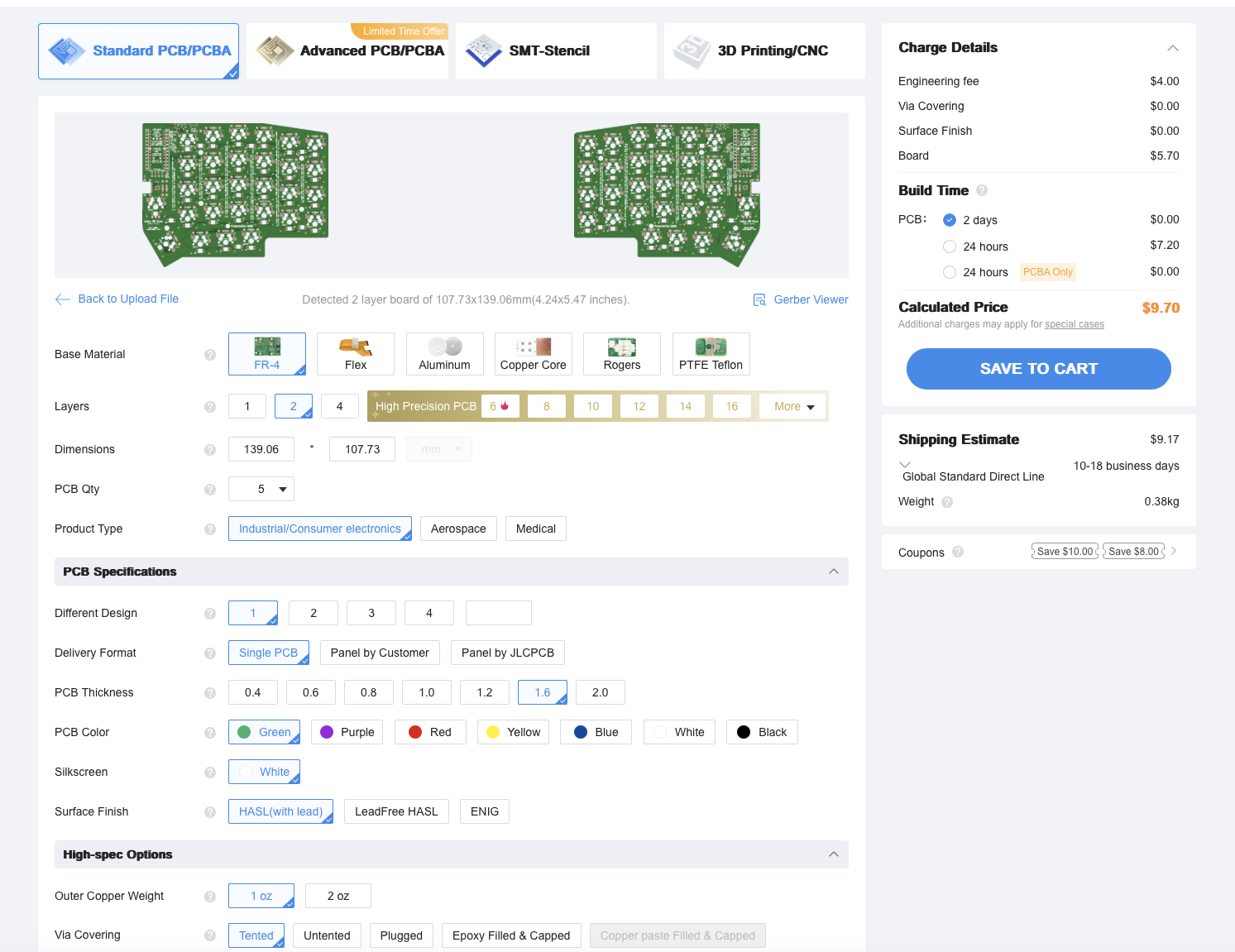Choose the Aluminum base material icon
The height and width of the screenshot is (952, 1235).
(444, 347)
